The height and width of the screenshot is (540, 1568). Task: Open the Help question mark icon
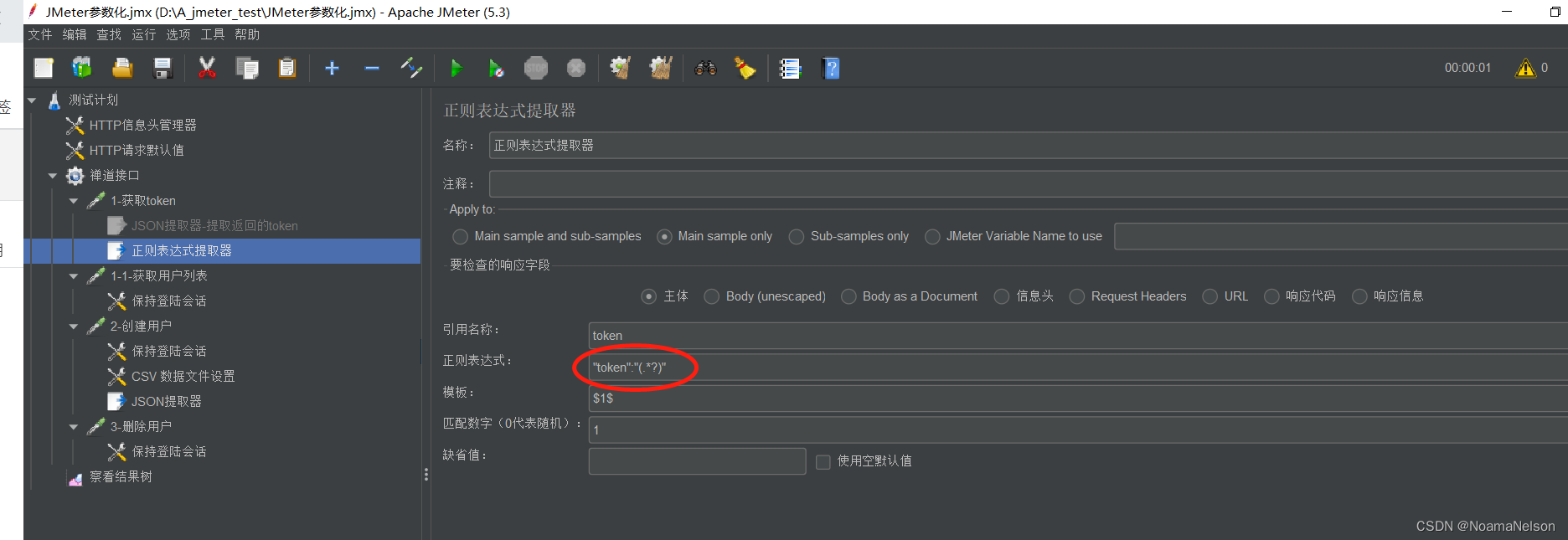(831, 68)
